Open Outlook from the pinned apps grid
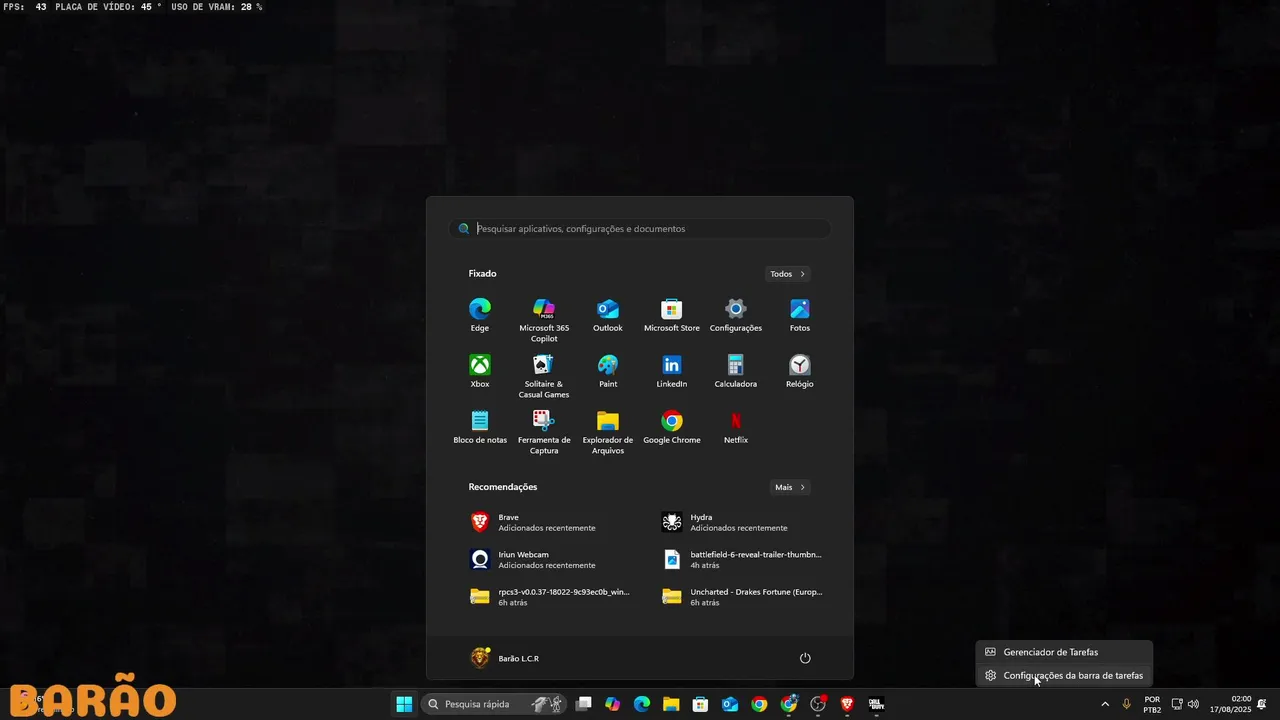1280x720 pixels. pos(608,315)
